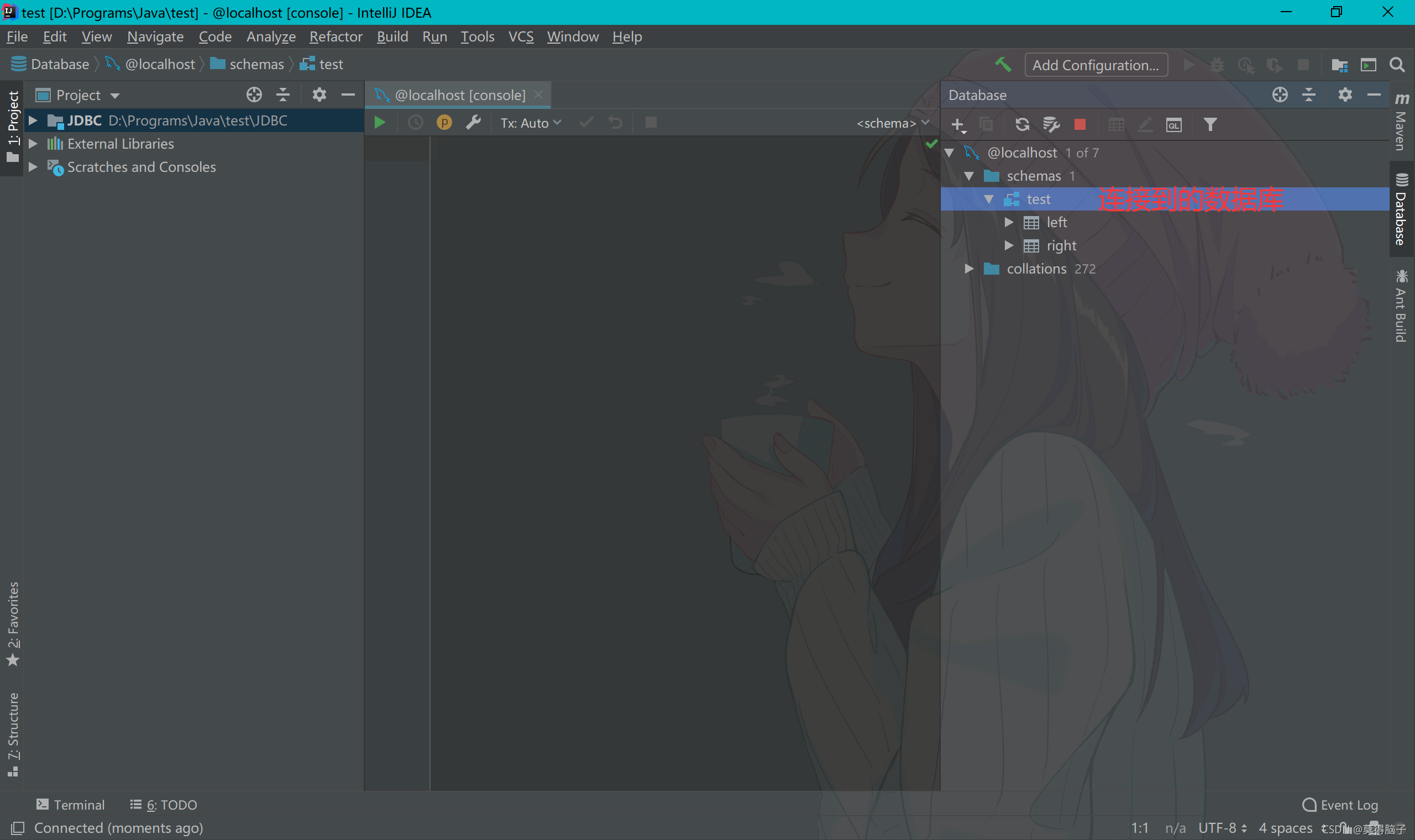Stop query execution square in console toolbar

coord(651,122)
